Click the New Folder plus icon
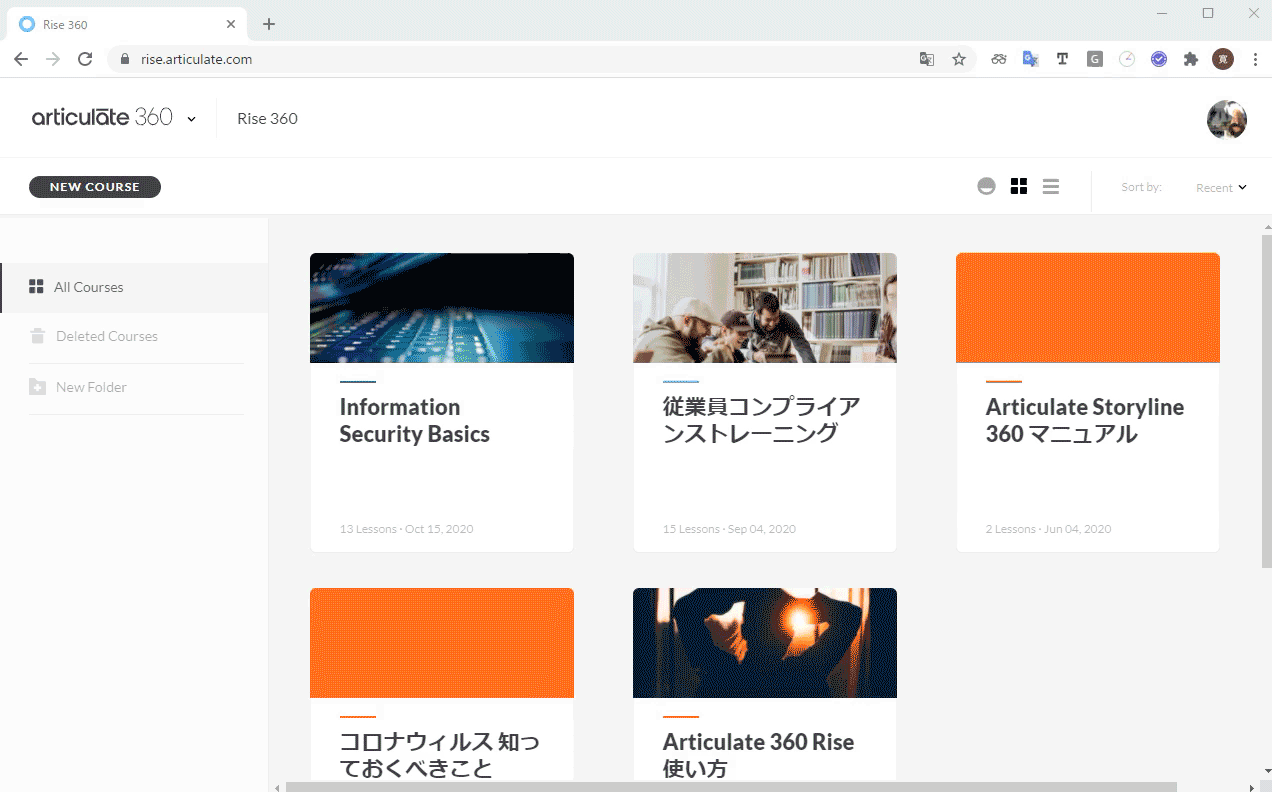Image resolution: width=1272 pixels, height=792 pixels. [37, 387]
